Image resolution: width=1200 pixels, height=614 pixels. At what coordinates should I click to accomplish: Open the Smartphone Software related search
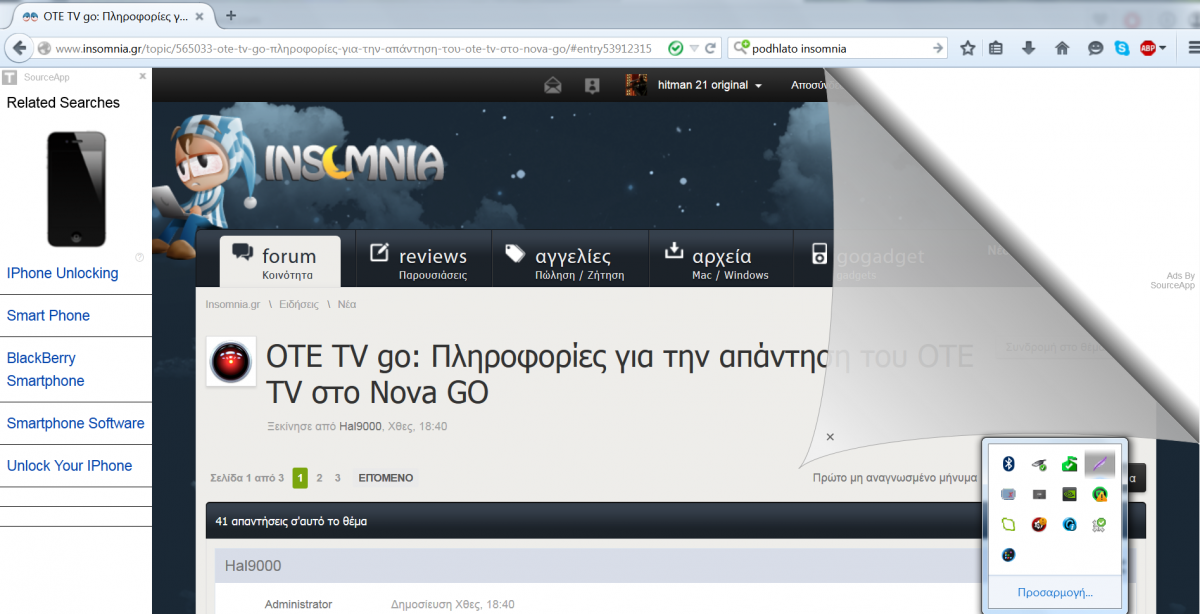coord(75,423)
